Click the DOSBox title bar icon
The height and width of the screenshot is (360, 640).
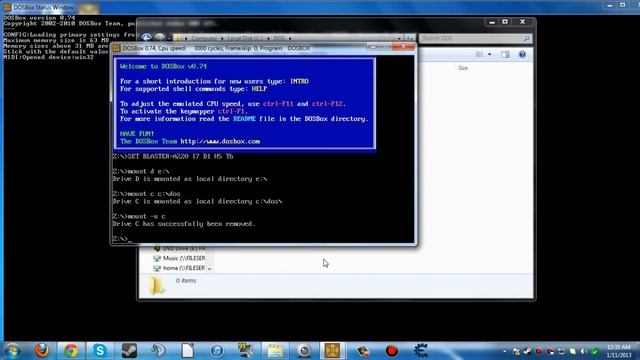click(117, 48)
